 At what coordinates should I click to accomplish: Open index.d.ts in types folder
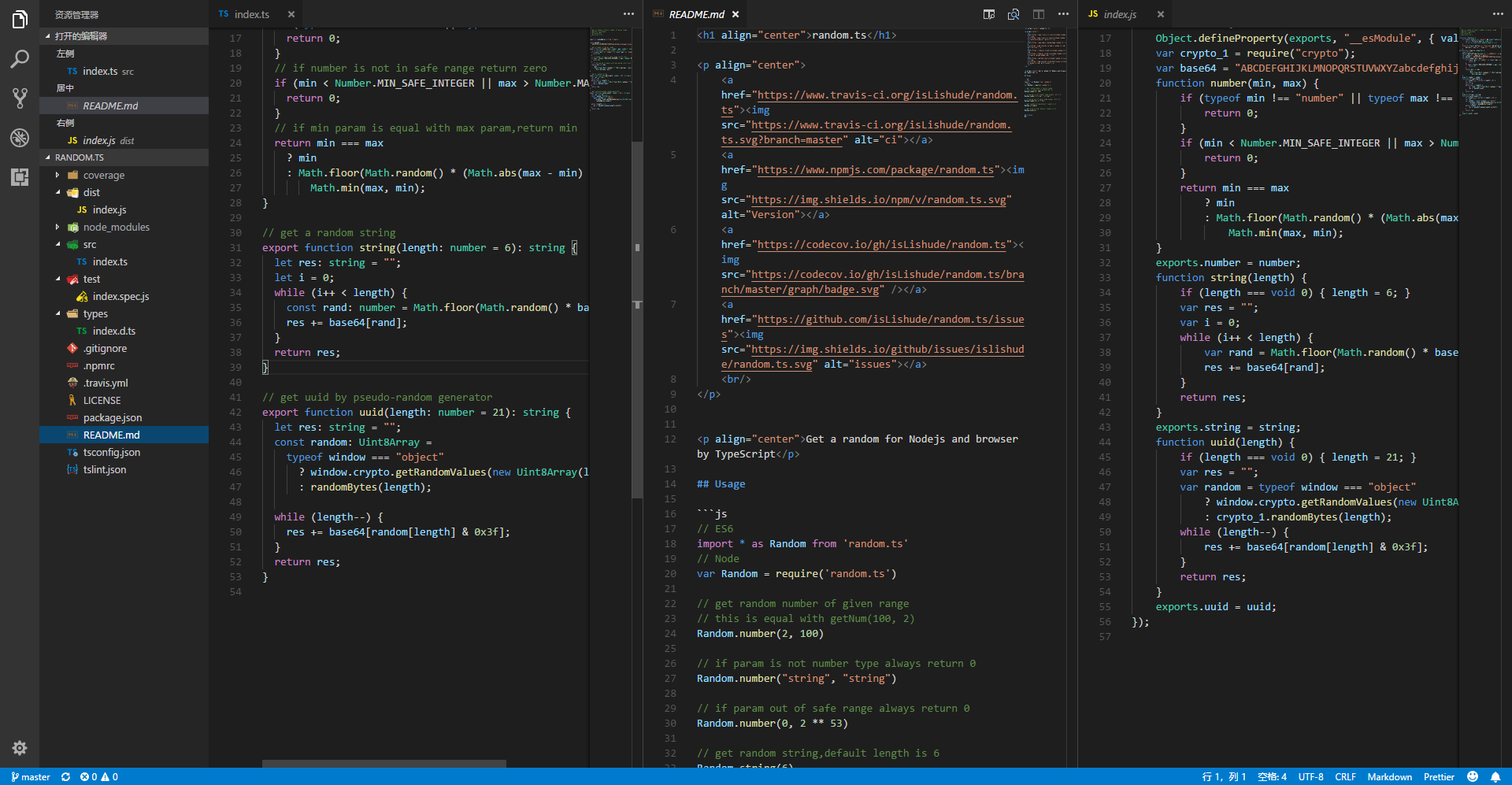tap(124, 331)
